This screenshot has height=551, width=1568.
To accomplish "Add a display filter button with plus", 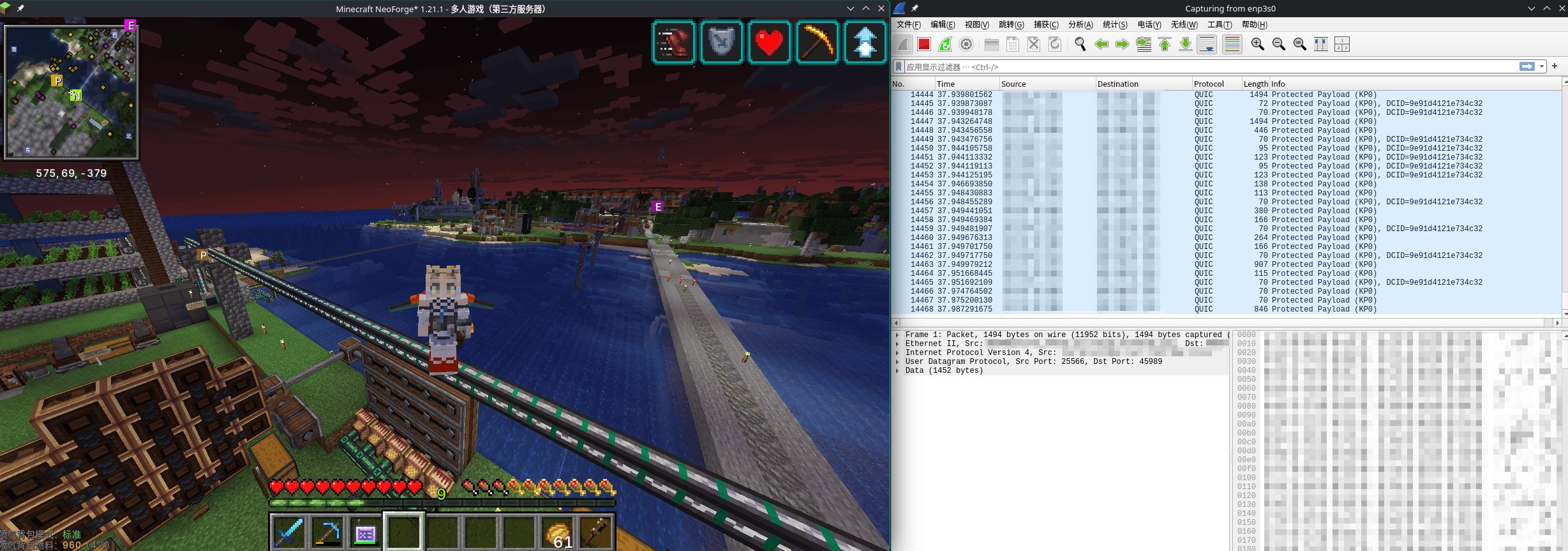I will [1555, 66].
